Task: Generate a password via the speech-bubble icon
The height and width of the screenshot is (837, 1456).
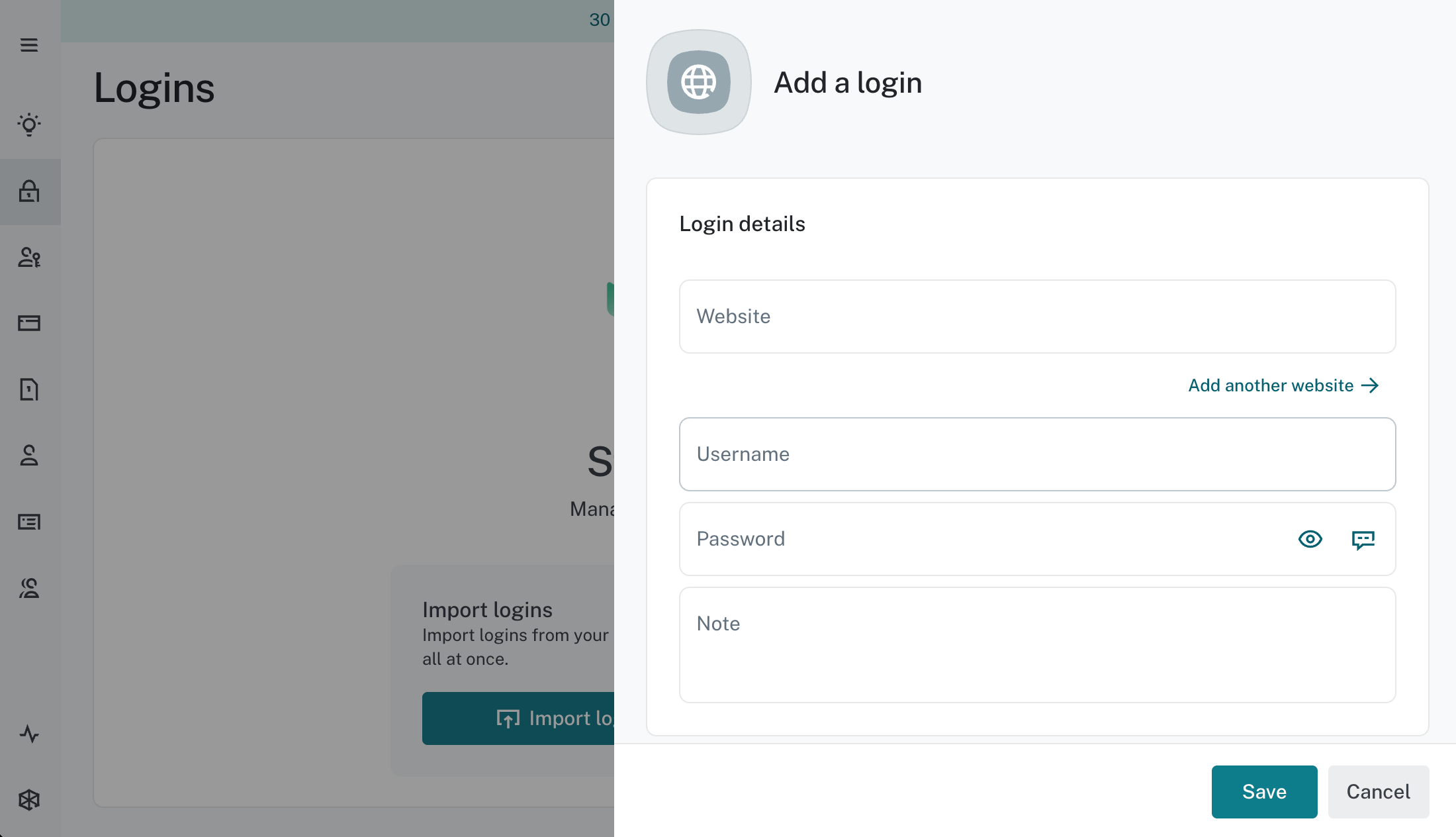Action: (1362, 539)
